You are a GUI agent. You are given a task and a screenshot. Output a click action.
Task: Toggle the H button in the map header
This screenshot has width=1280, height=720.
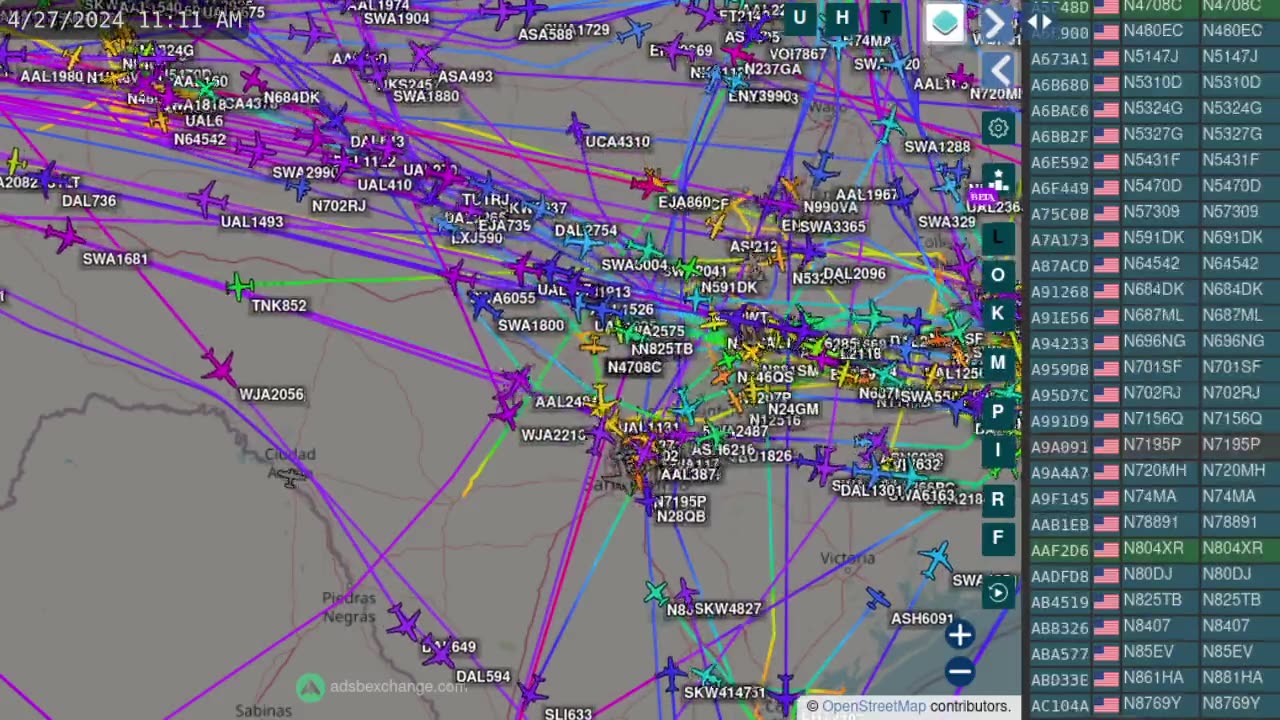[842, 18]
